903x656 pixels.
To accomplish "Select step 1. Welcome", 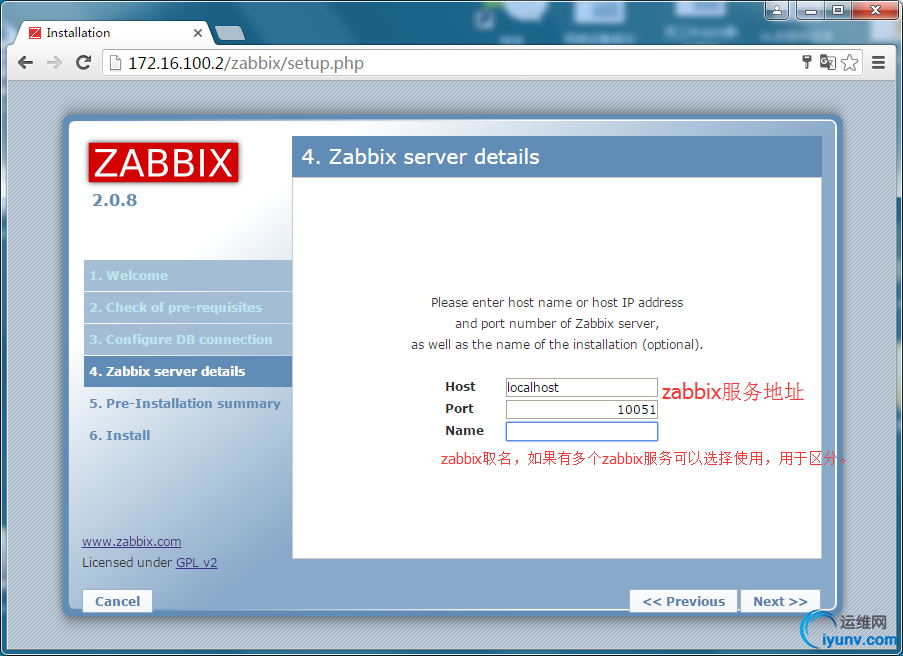I will click(x=188, y=275).
